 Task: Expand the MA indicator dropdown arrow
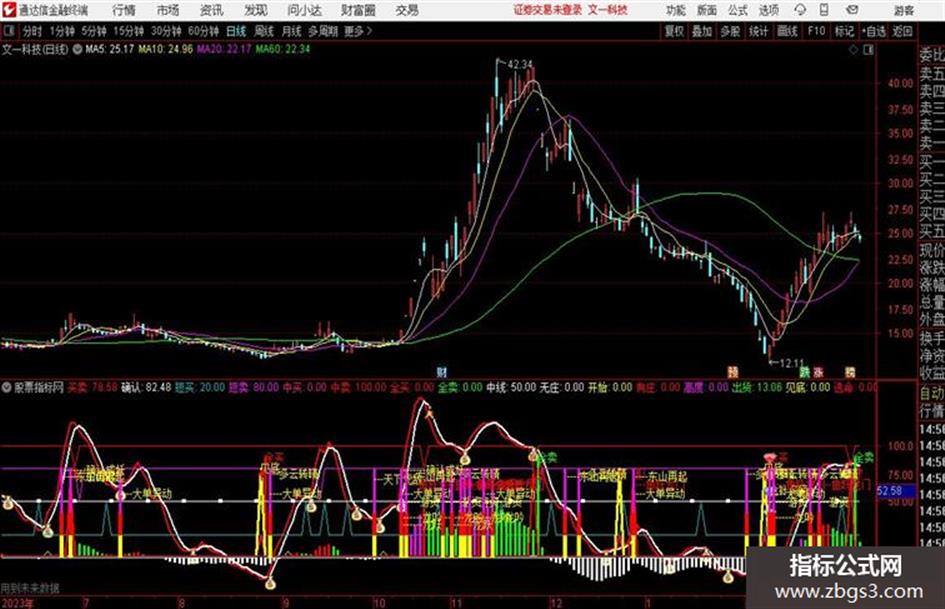tap(78, 49)
